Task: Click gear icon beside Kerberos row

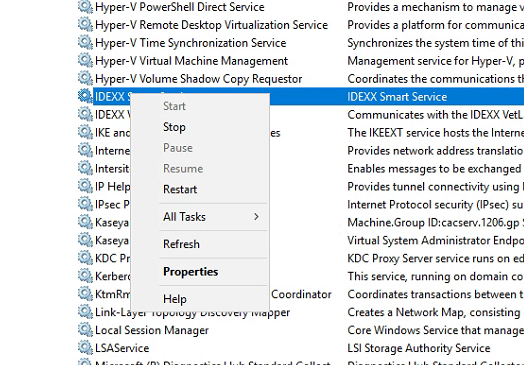Action: (x=85, y=276)
